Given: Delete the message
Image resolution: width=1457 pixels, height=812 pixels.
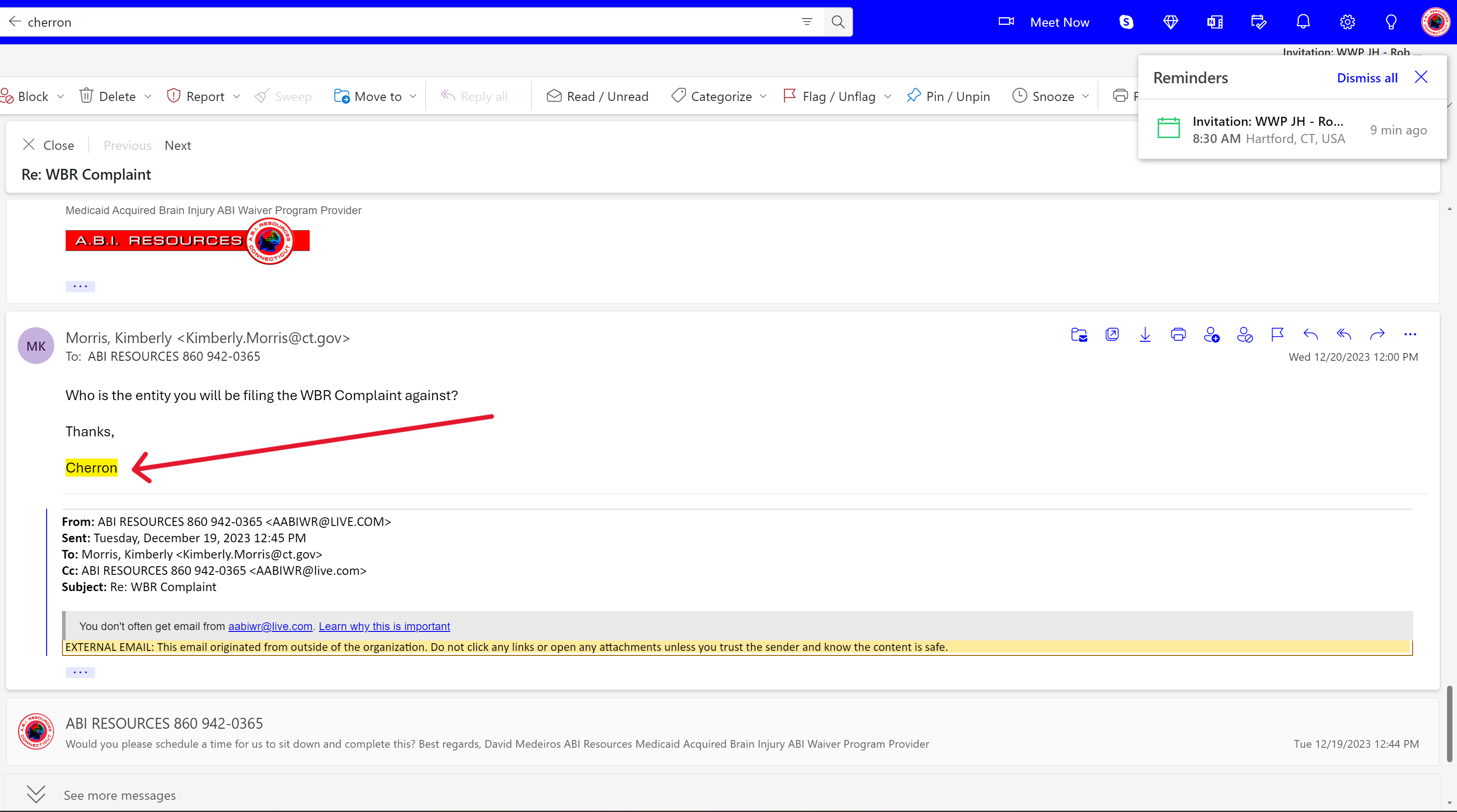Looking at the screenshot, I should pyautogui.click(x=107, y=96).
